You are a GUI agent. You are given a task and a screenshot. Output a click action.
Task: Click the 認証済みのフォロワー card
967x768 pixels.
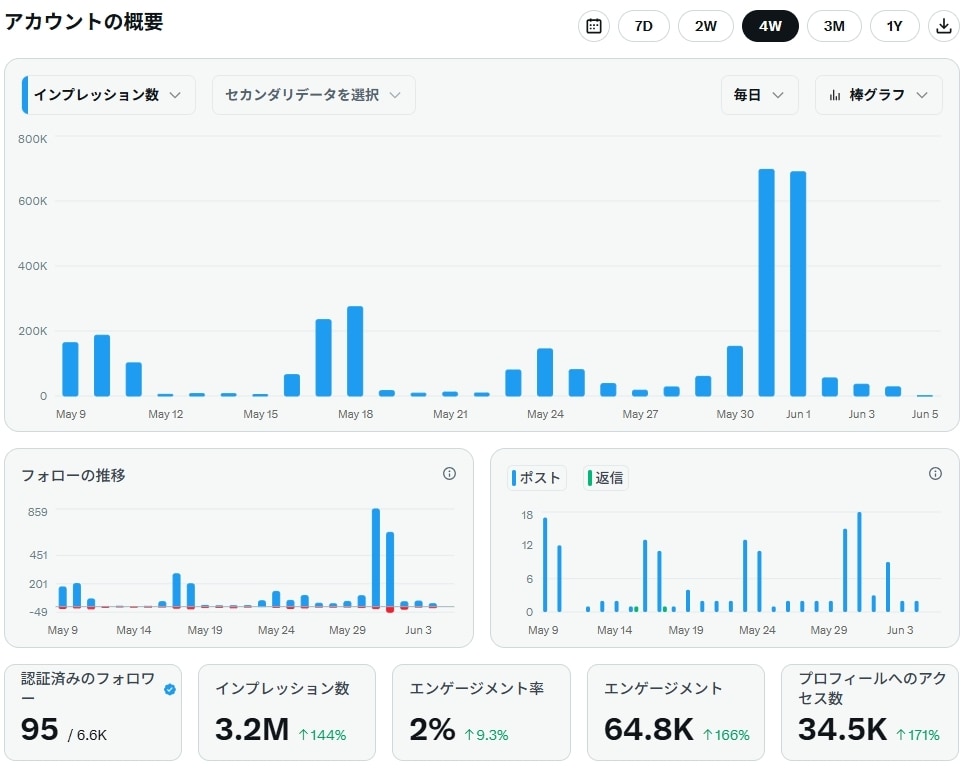coord(93,712)
